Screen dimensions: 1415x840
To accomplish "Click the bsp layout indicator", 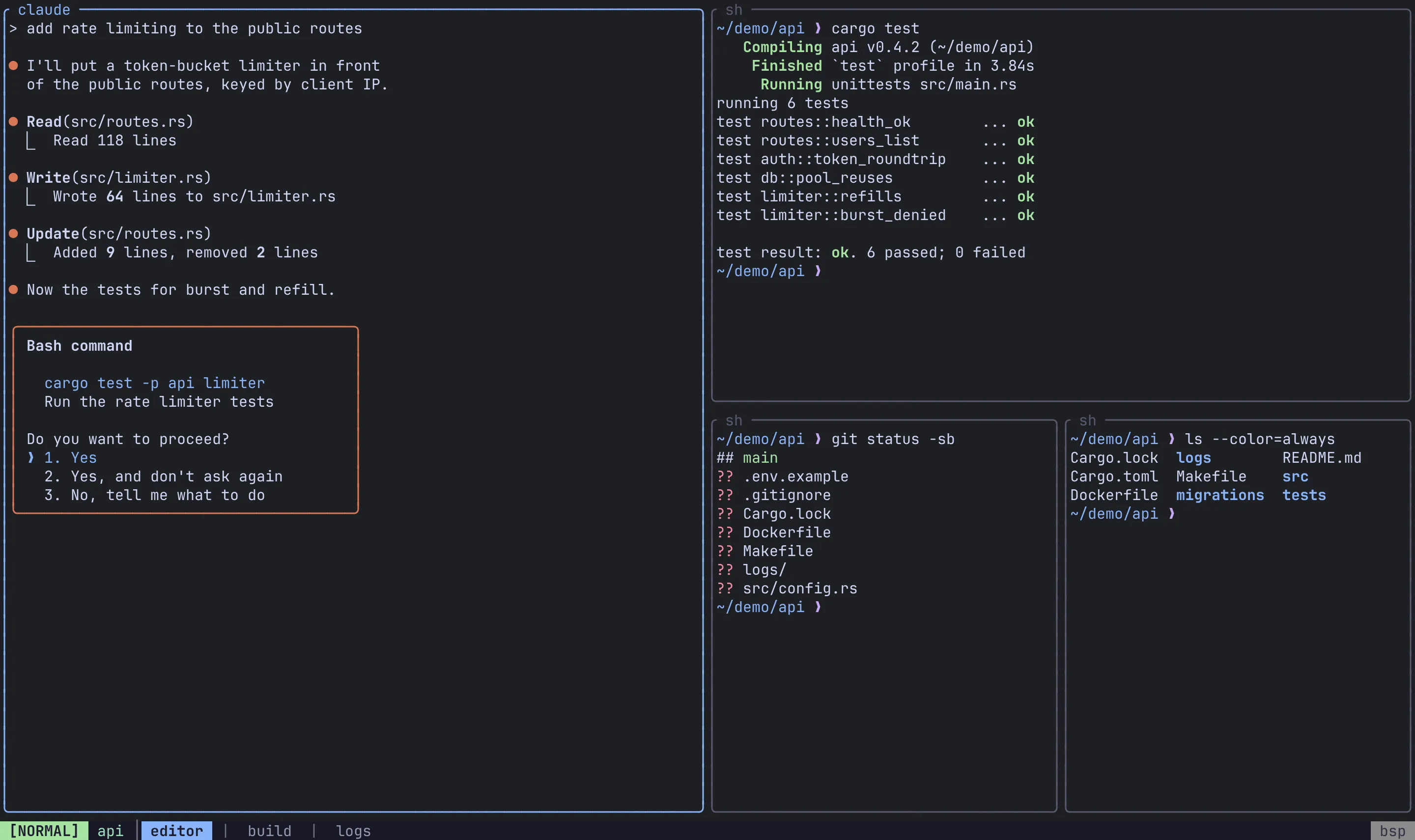I will [1392, 830].
